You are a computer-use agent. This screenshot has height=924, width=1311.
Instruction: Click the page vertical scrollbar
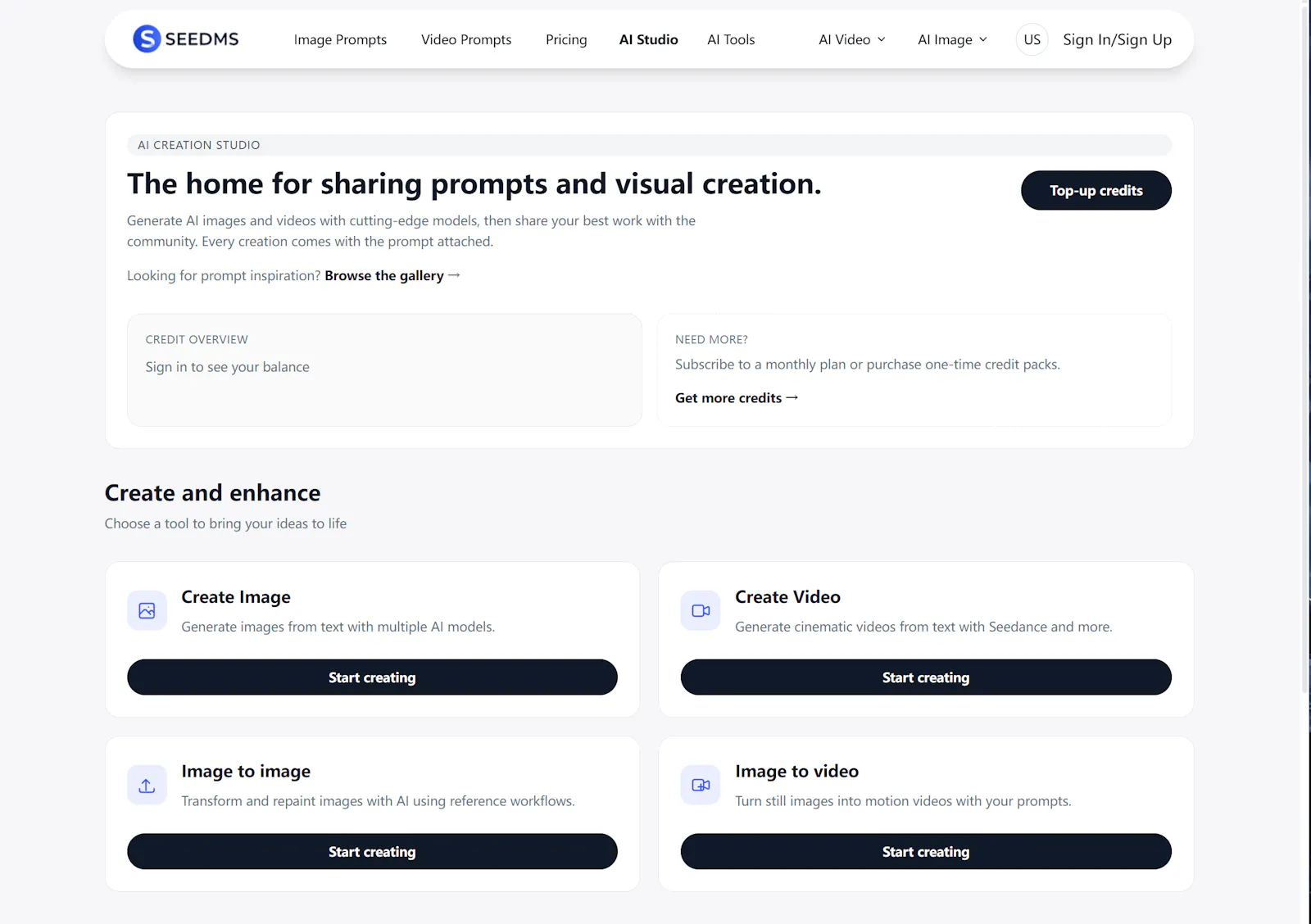1305,352
